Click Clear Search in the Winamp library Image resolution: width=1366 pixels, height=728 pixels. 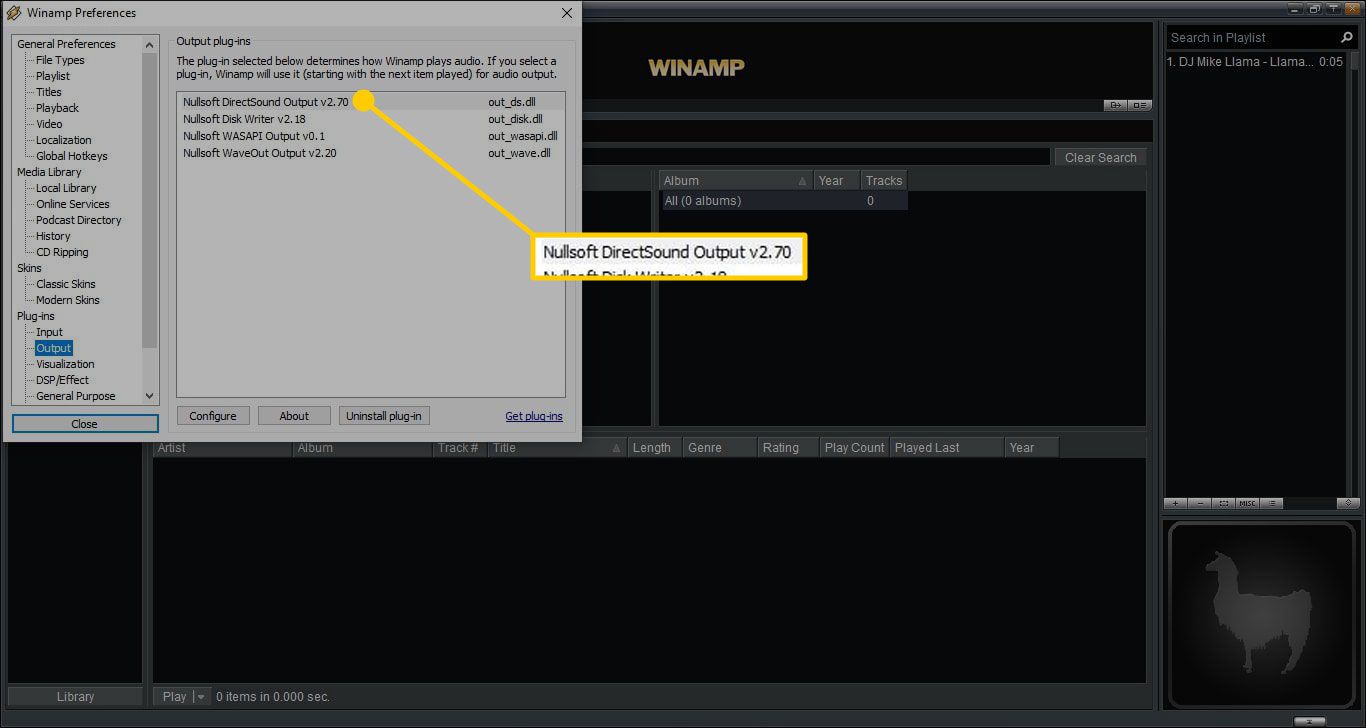(x=1100, y=157)
